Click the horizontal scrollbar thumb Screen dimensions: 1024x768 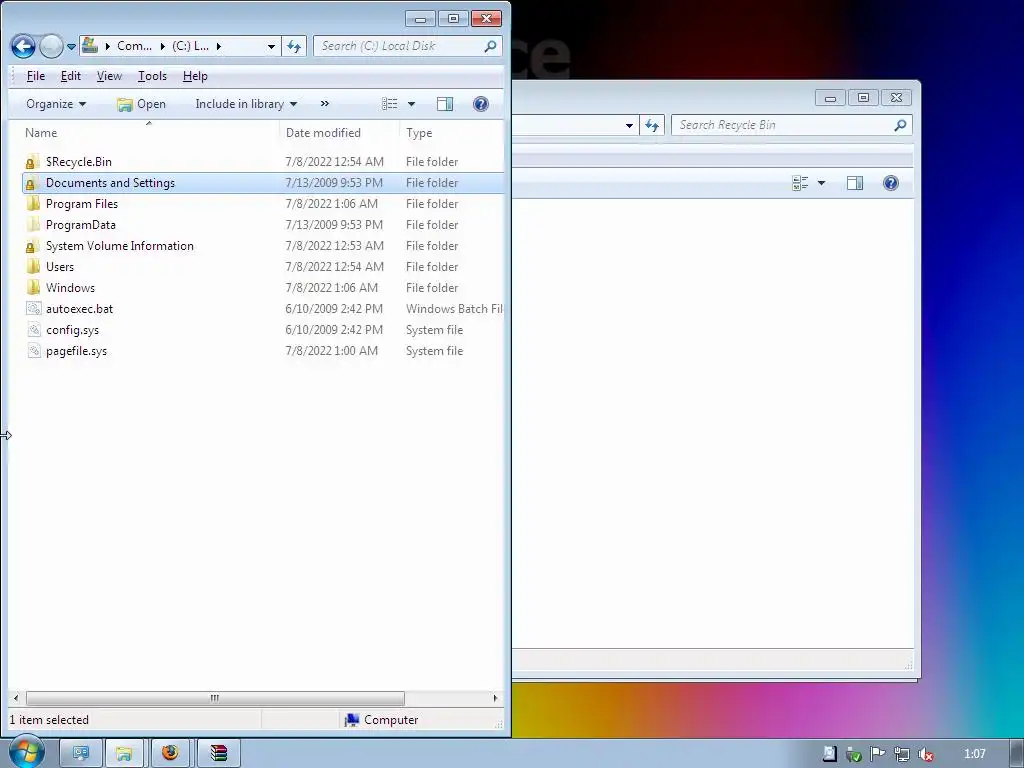(x=215, y=698)
